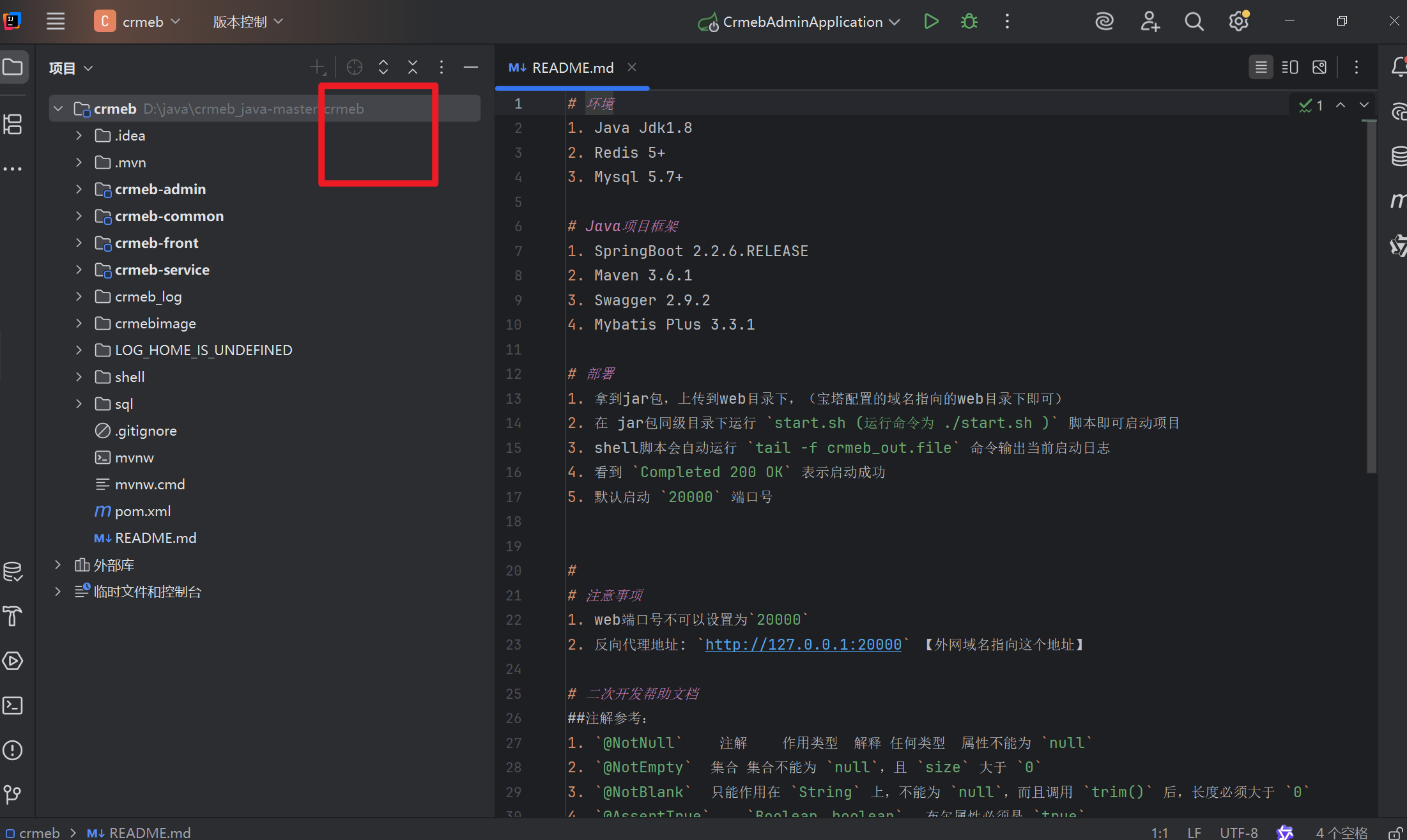Switch to editor and preview split mode
1407x840 pixels.
click(x=1290, y=67)
